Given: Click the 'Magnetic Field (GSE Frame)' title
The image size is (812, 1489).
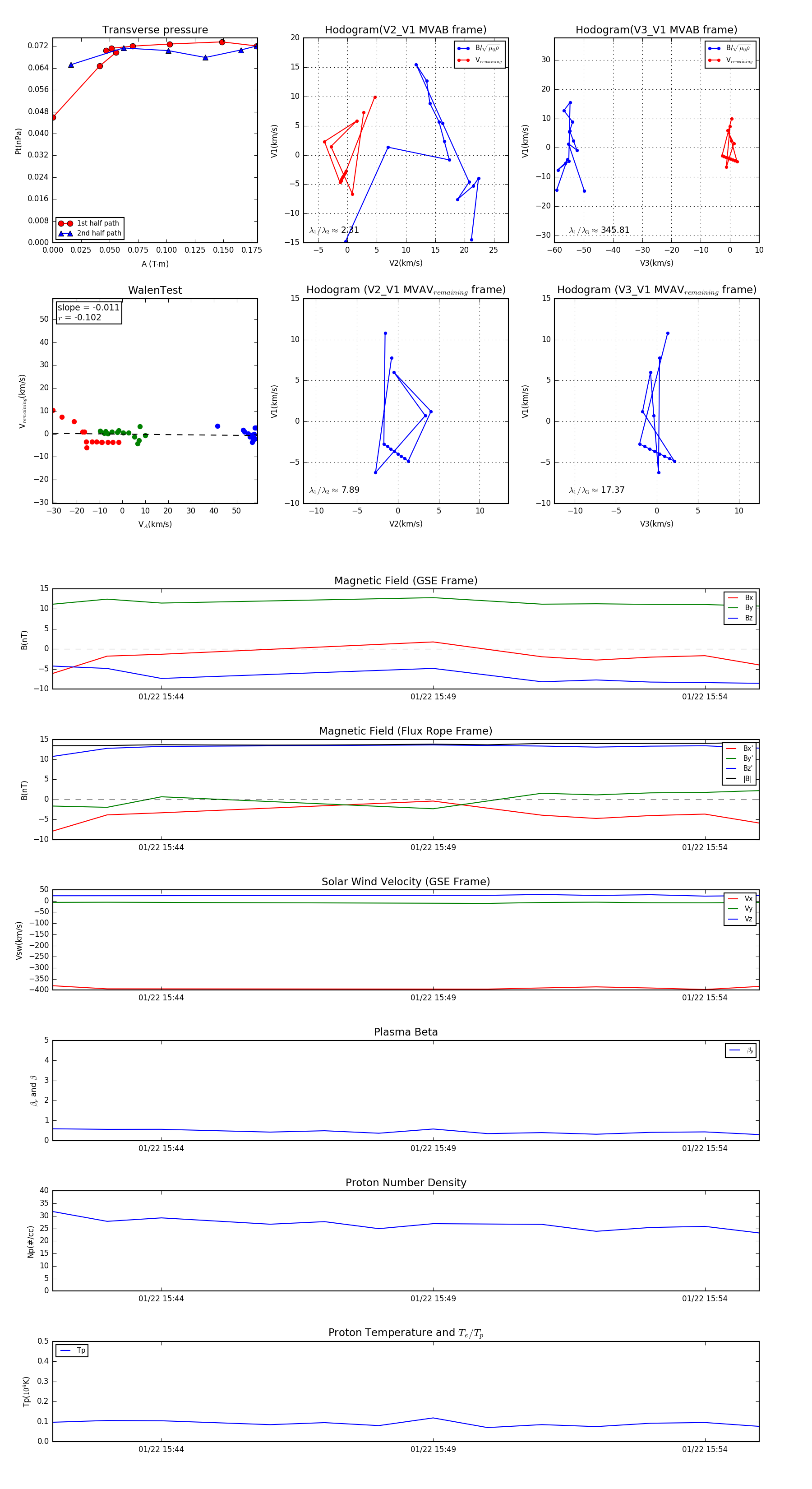Looking at the screenshot, I should coord(406,581).
